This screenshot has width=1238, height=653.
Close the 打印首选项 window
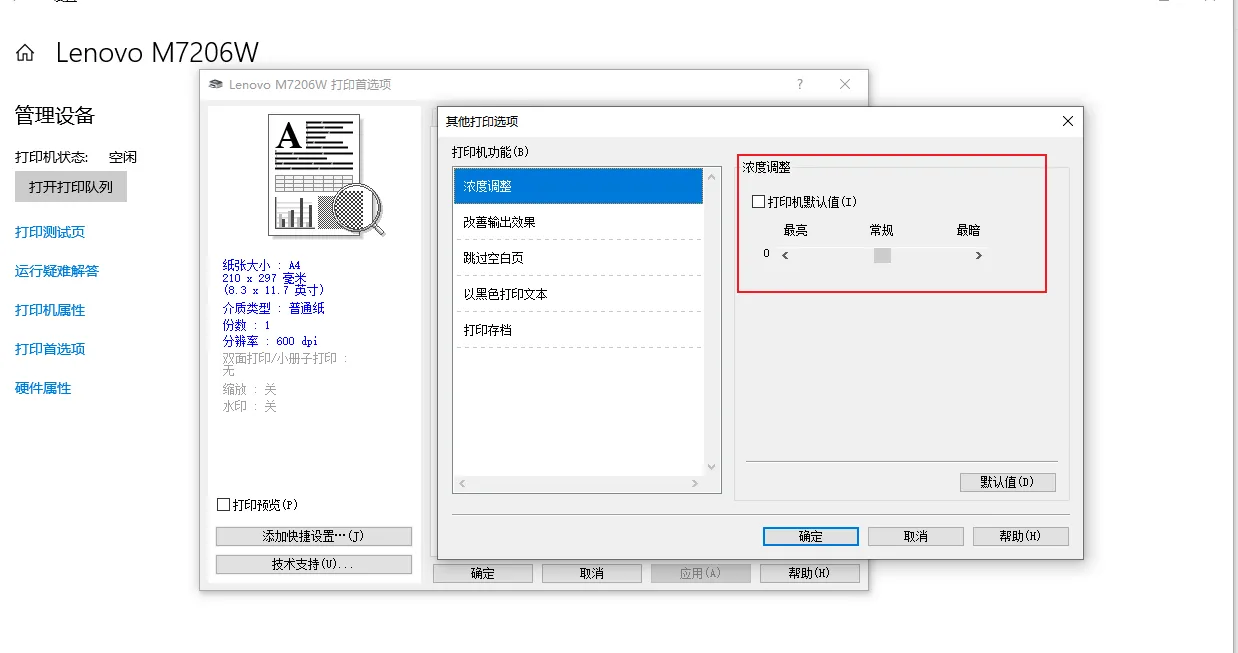(x=845, y=85)
